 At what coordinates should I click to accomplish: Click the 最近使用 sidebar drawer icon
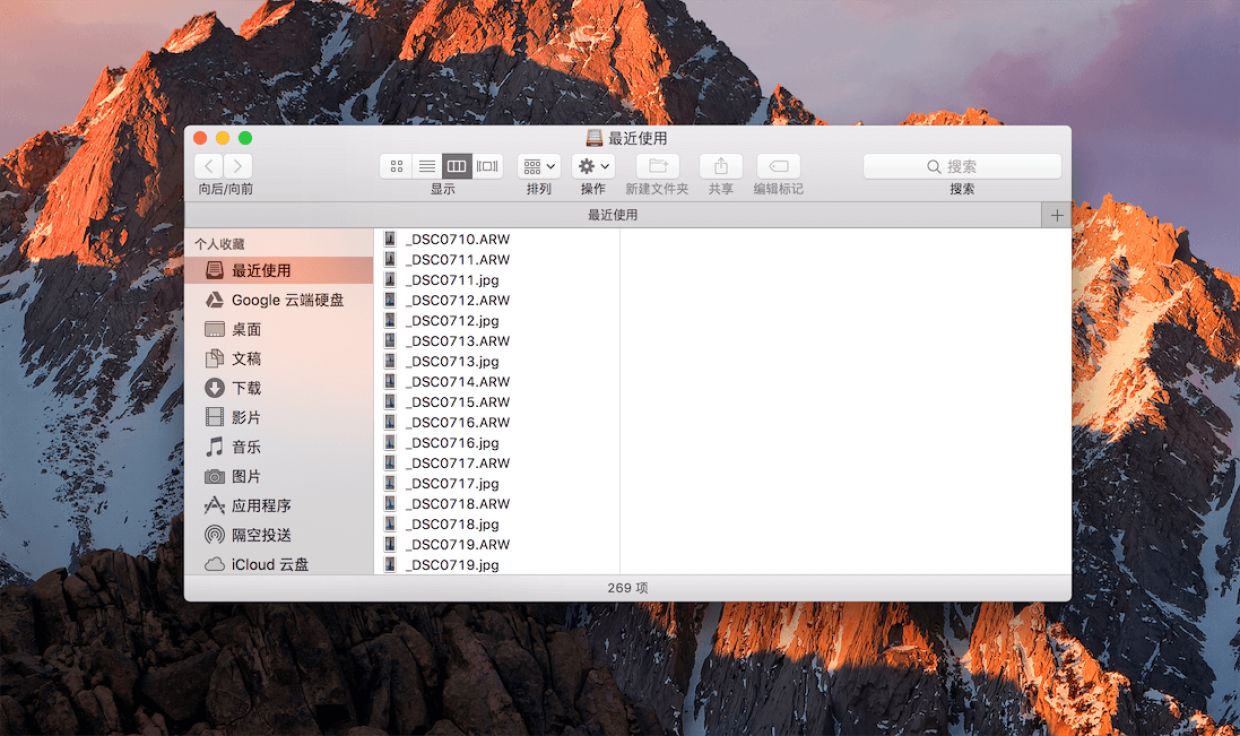click(214, 270)
